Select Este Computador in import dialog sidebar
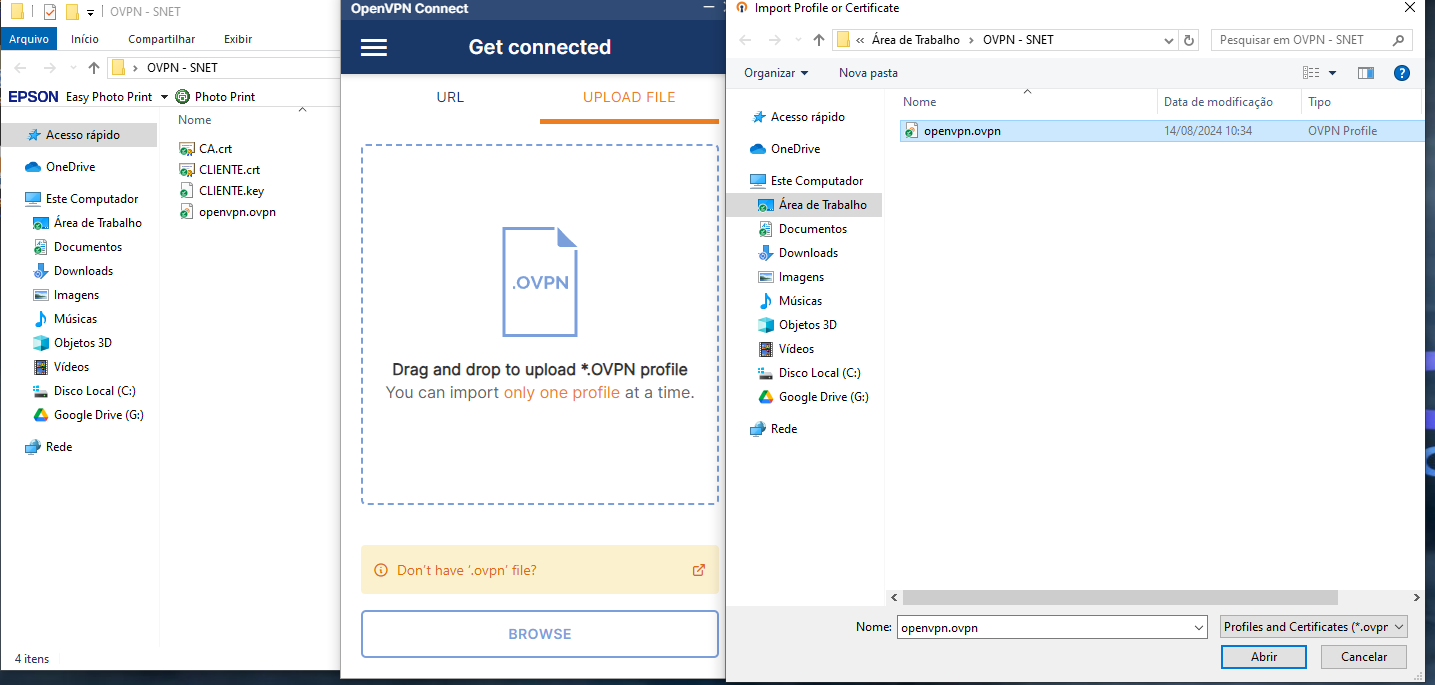The height and width of the screenshot is (685, 1435). tap(806, 181)
